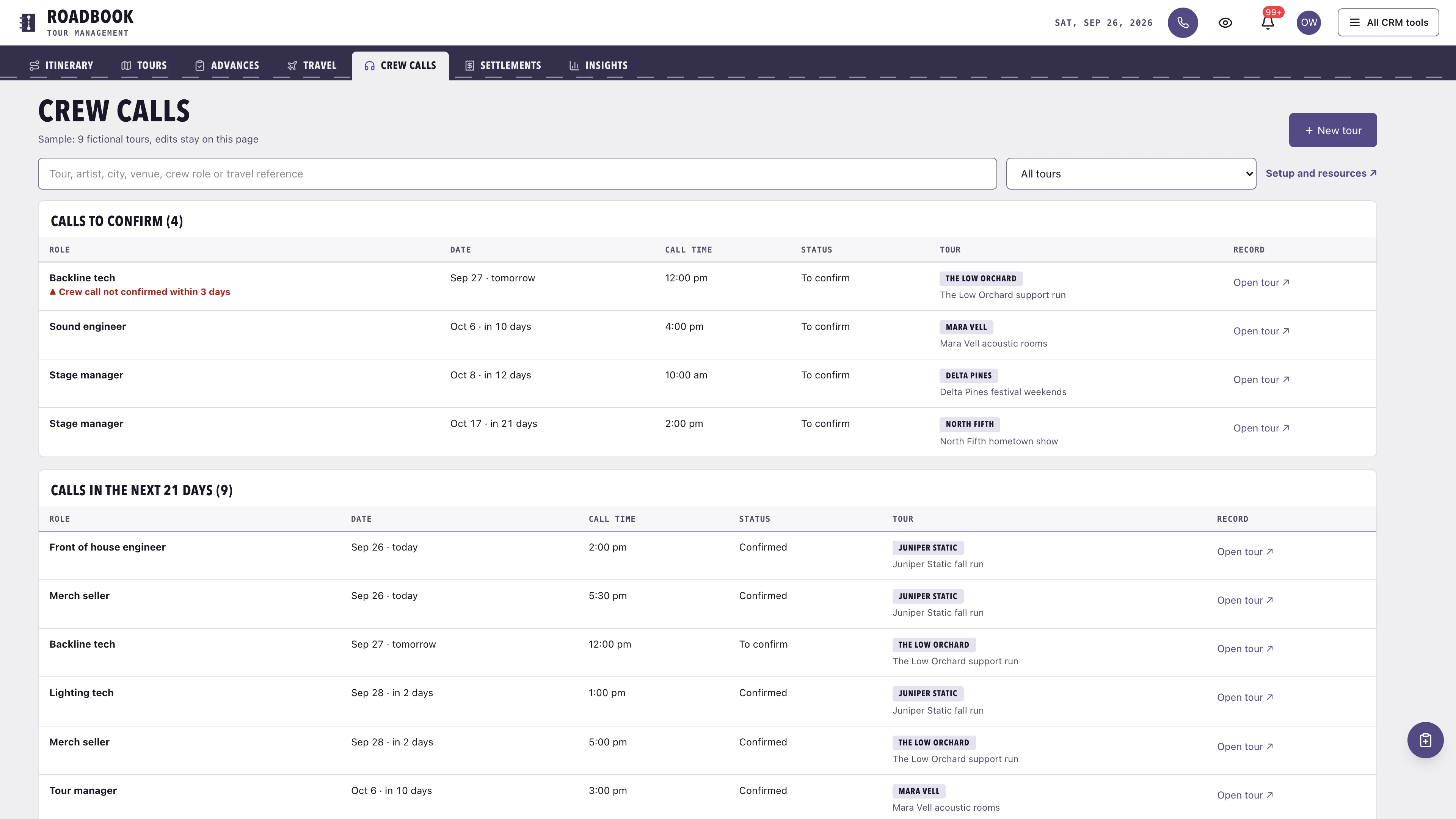1456x819 pixels.
Task: Switch to the Travel tab
Action: [312, 66]
